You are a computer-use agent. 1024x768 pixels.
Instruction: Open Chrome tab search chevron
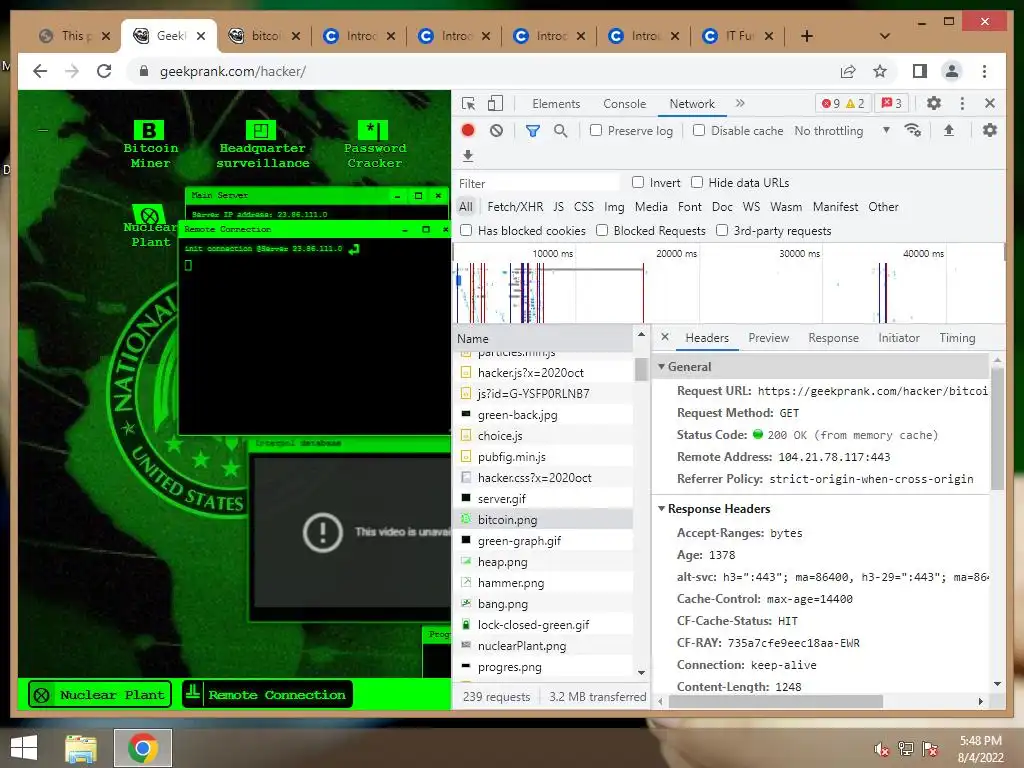click(x=885, y=36)
